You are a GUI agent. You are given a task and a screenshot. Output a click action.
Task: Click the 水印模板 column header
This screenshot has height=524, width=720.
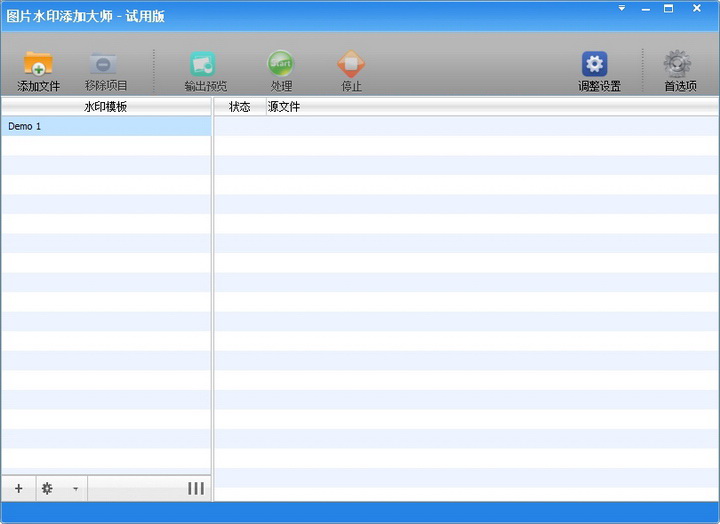[106, 107]
